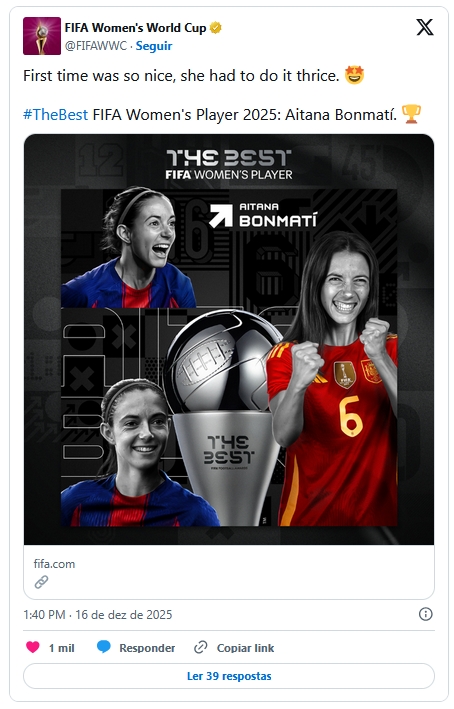Viewport: 454px width, 709px height.
Task: Click the Copiar link text
Action: 246,648
